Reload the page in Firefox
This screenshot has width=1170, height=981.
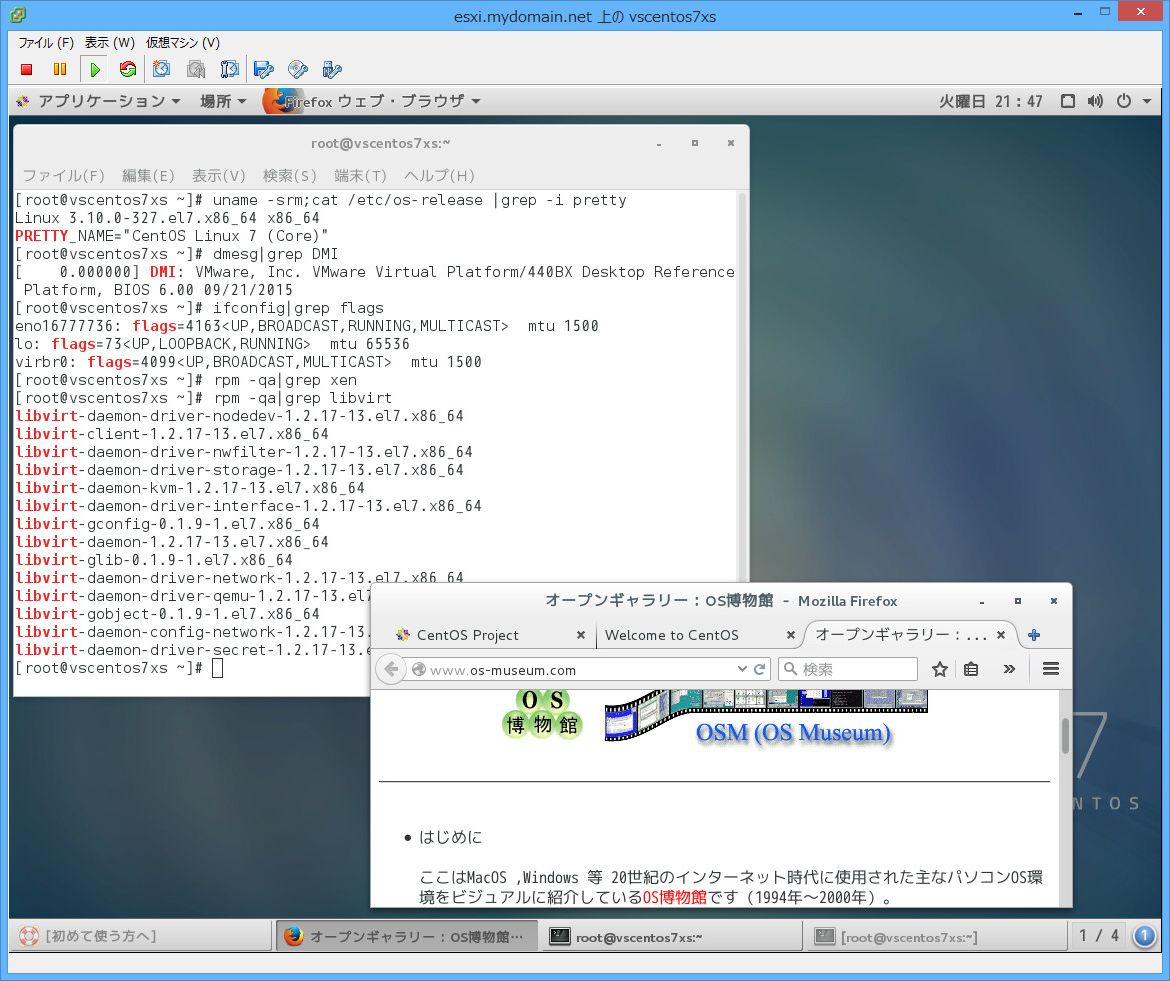tap(760, 669)
